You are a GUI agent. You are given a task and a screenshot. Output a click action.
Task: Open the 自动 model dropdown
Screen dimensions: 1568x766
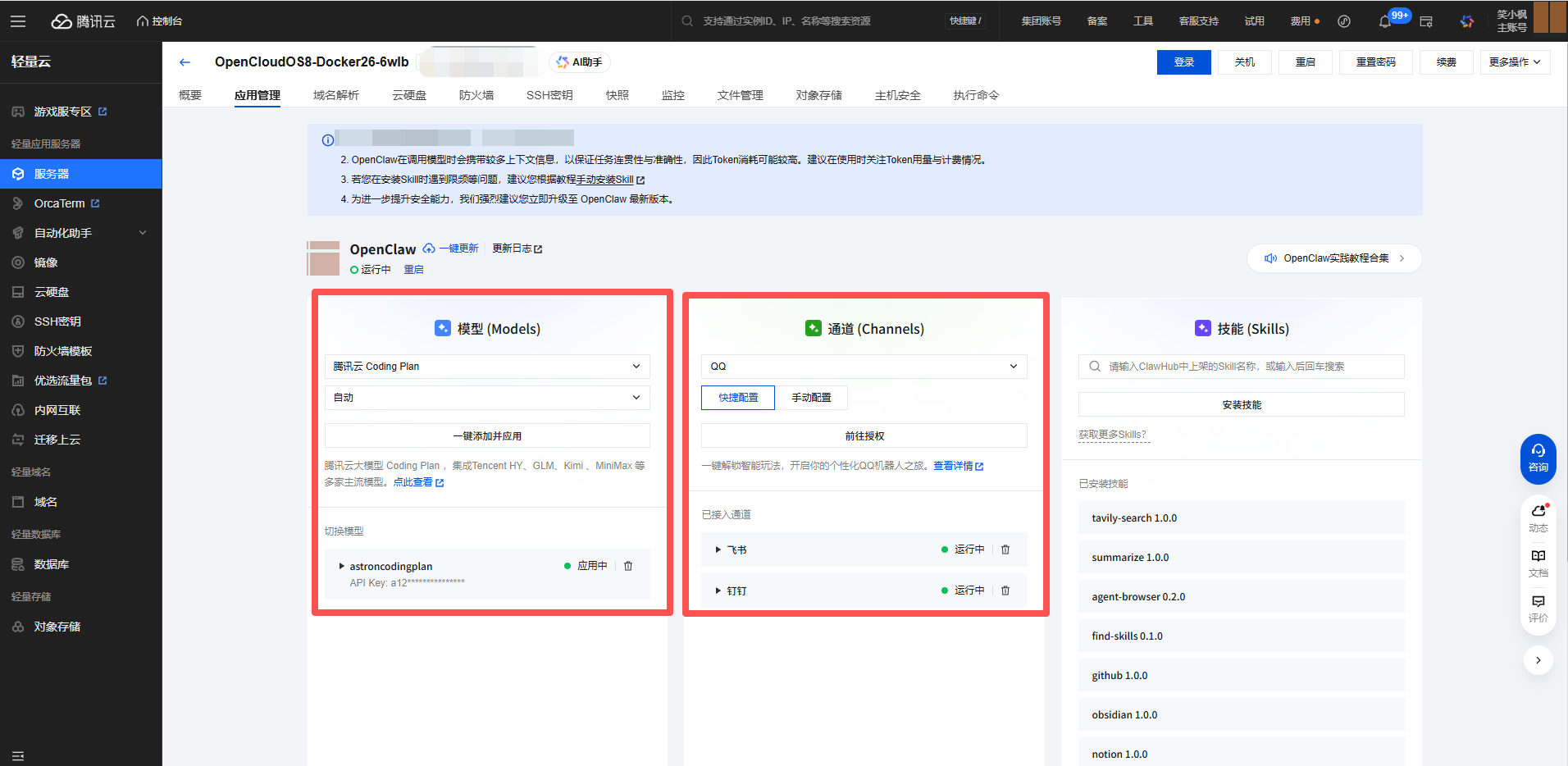pos(487,398)
